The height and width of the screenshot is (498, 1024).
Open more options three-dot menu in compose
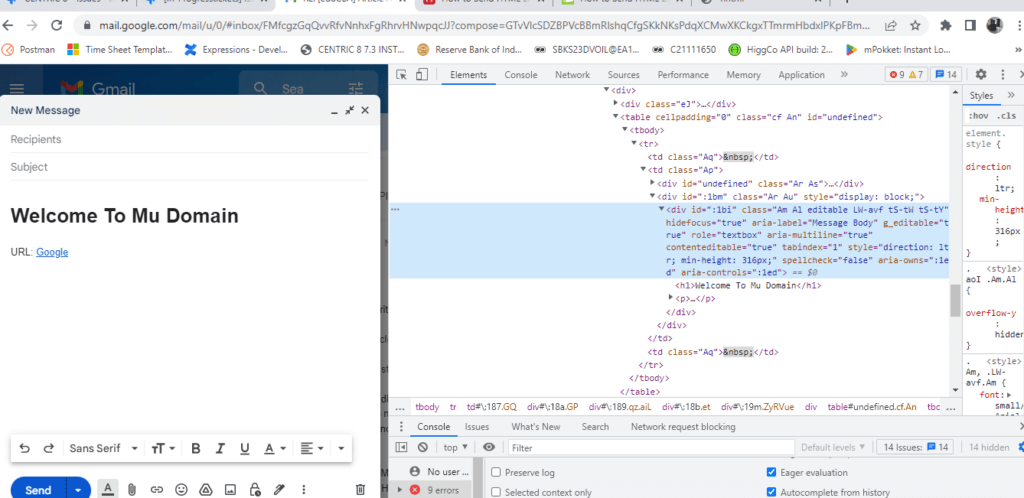pos(304,490)
